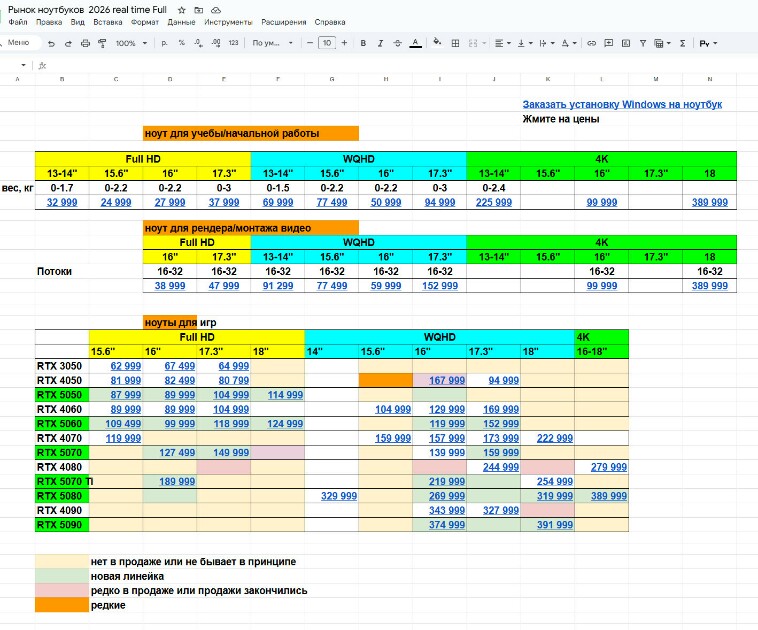Open the 91 299 price link
Viewport: 758px width, 630px height.
click(x=278, y=286)
